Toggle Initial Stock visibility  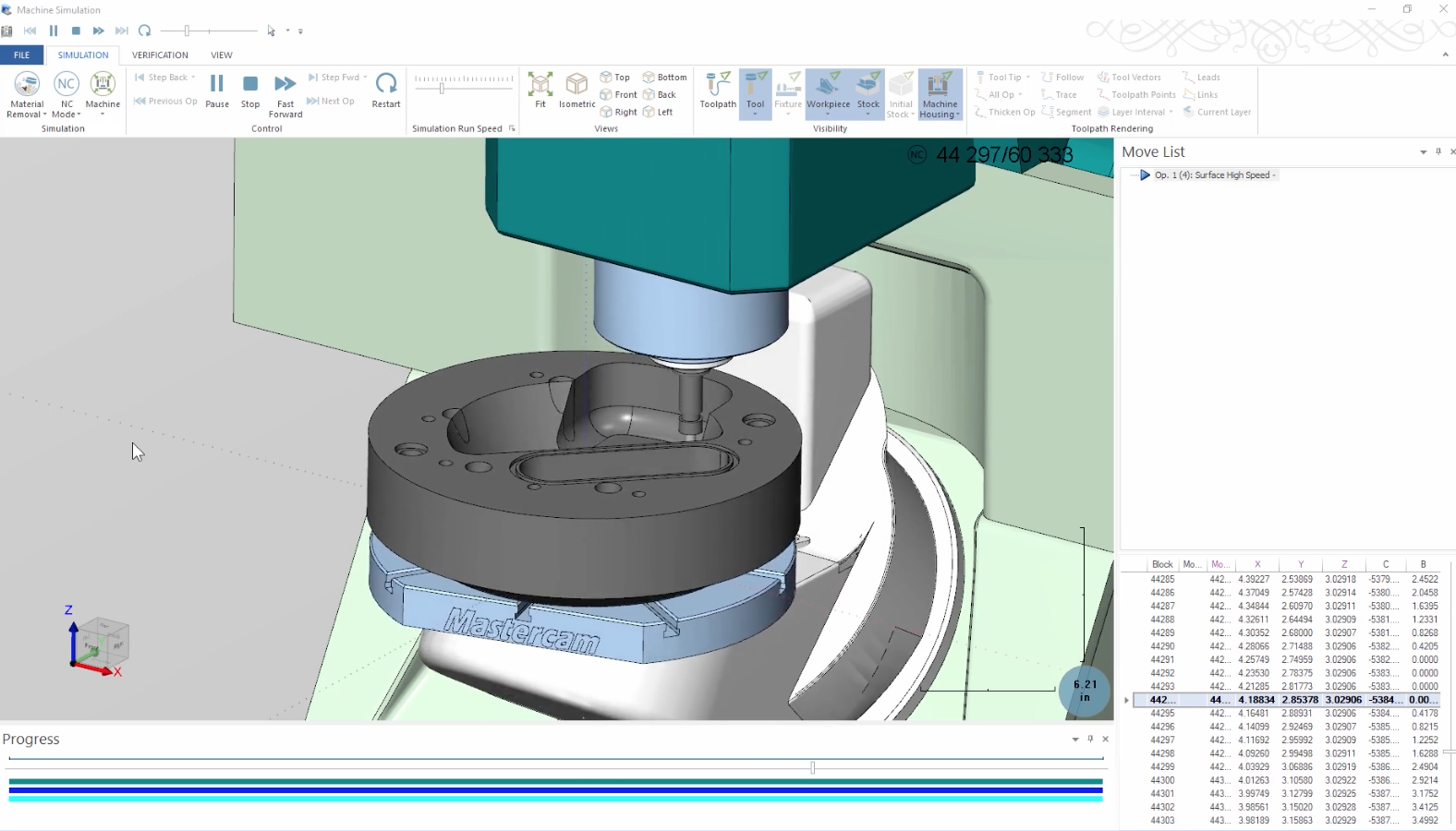click(x=901, y=95)
